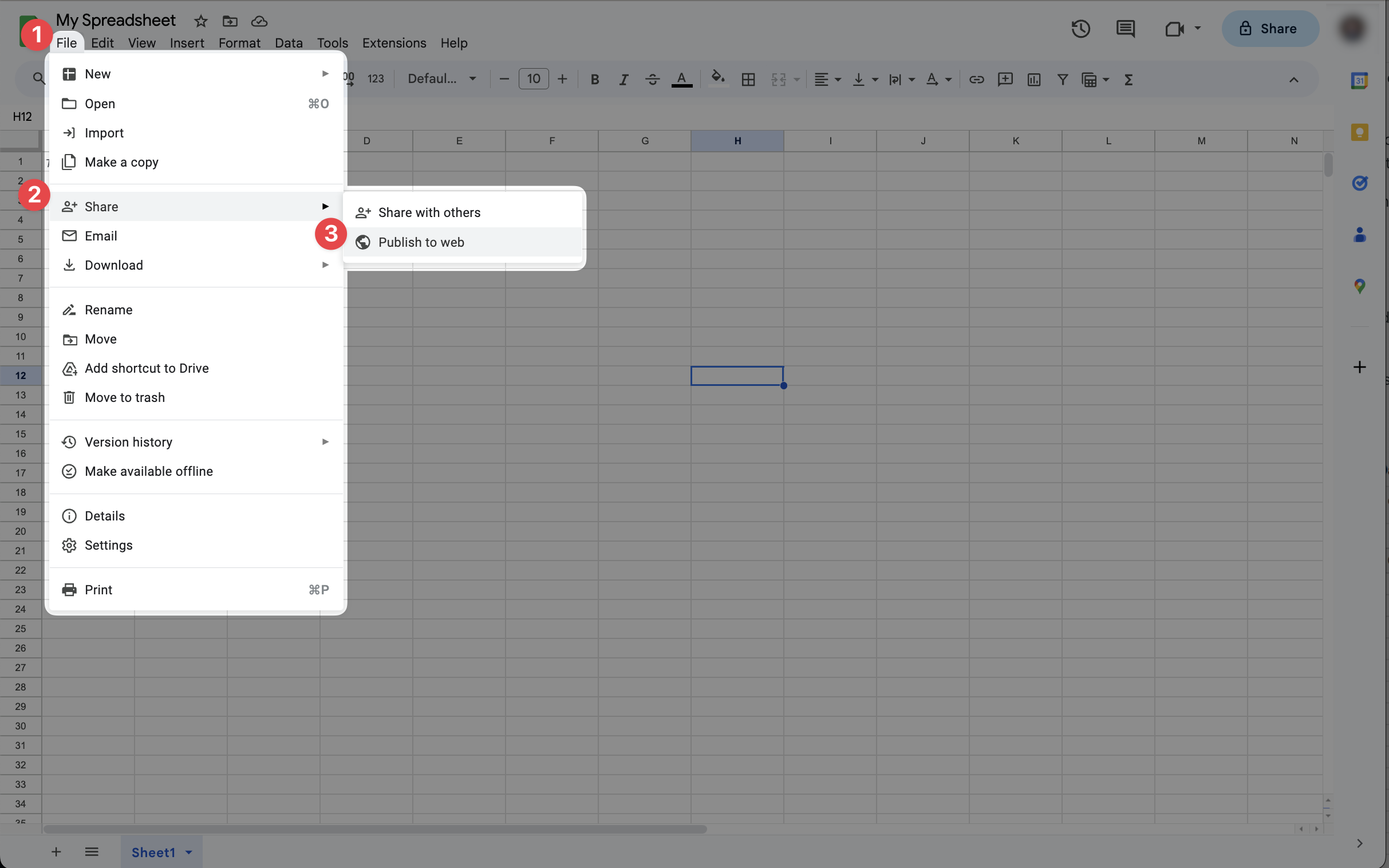1389x868 pixels.
Task: Open the Sheet1 tab dropdown arrow
Action: pyautogui.click(x=189, y=852)
